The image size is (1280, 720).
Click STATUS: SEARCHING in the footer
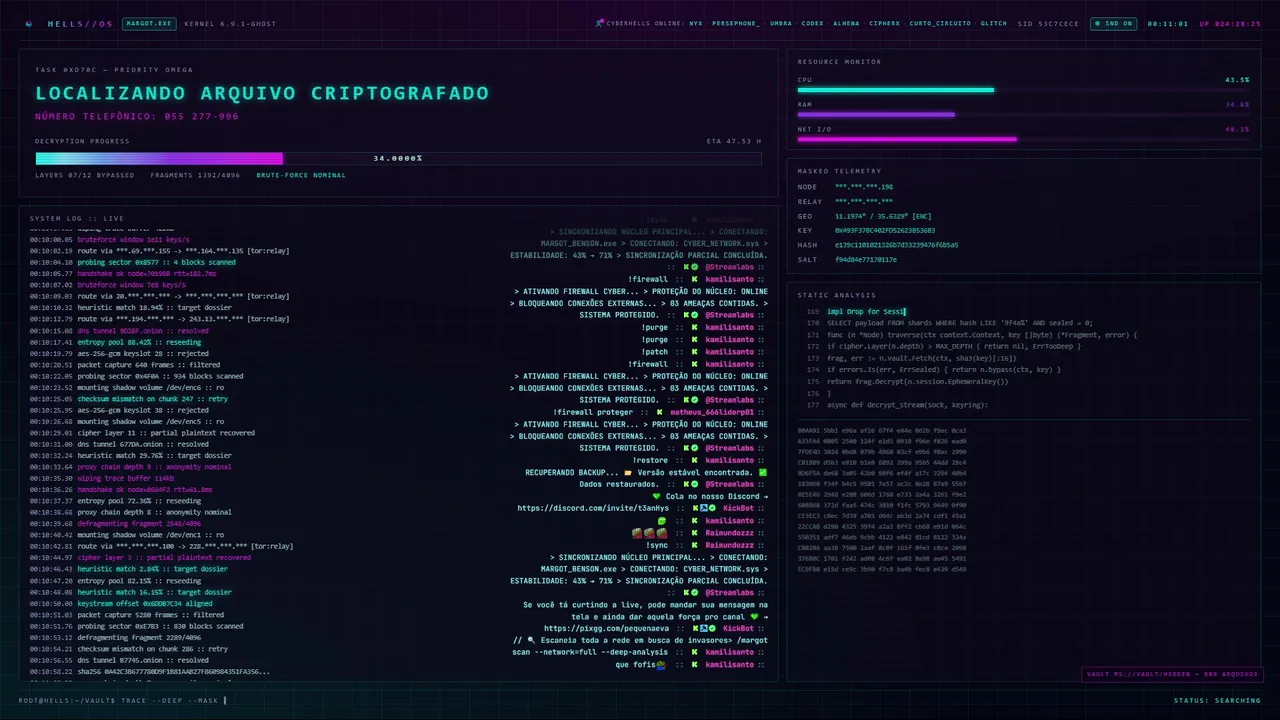pos(1217,700)
